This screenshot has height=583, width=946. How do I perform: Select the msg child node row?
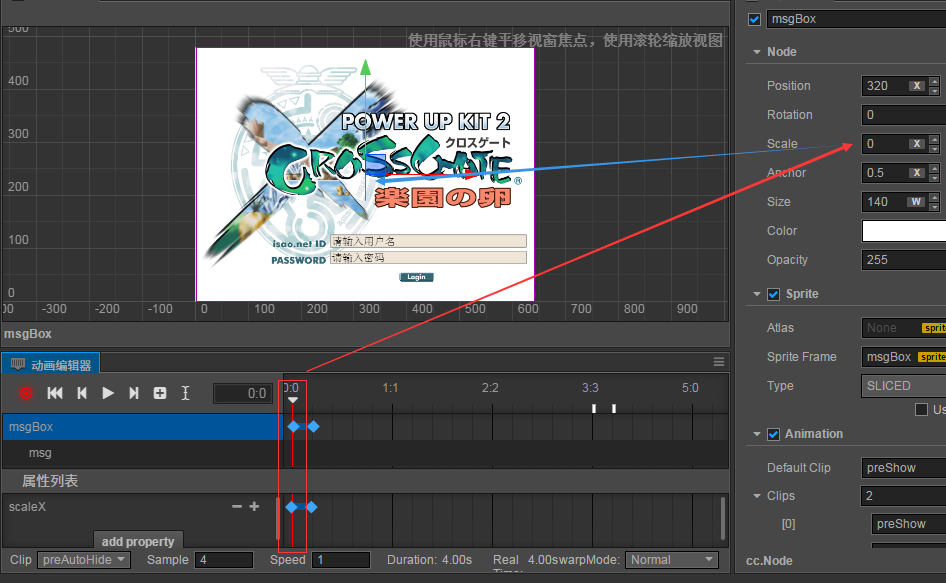tap(142, 453)
